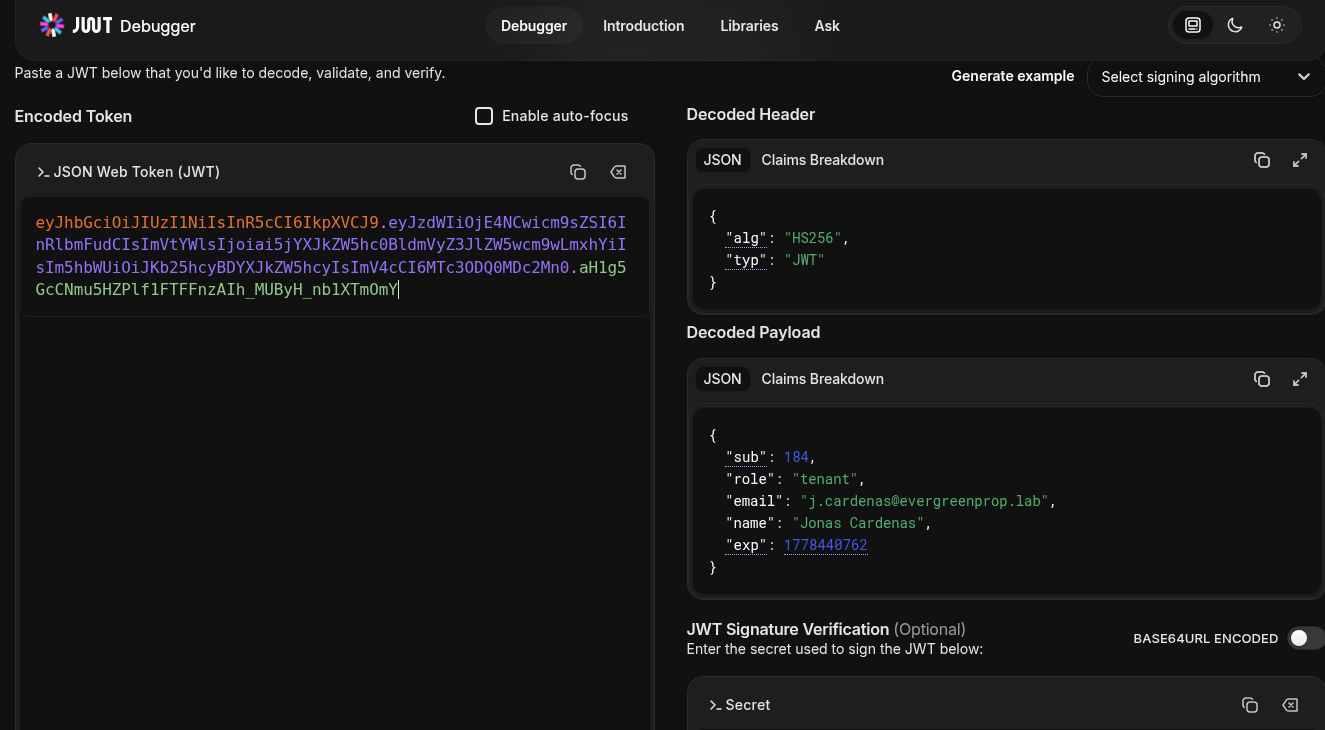Click the JWT Debugger logo
The image size is (1325, 730).
point(117,26)
